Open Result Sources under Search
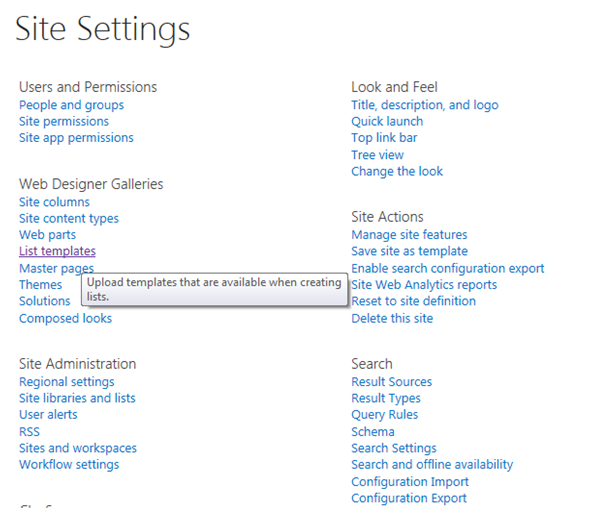Image resolution: width=607 pixels, height=514 pixels. click(391, 382)
